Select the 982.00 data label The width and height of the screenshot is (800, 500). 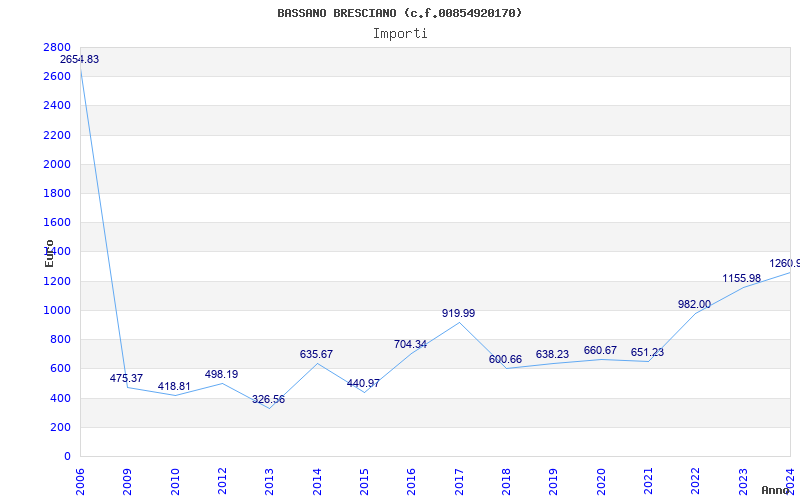[694, 305]
